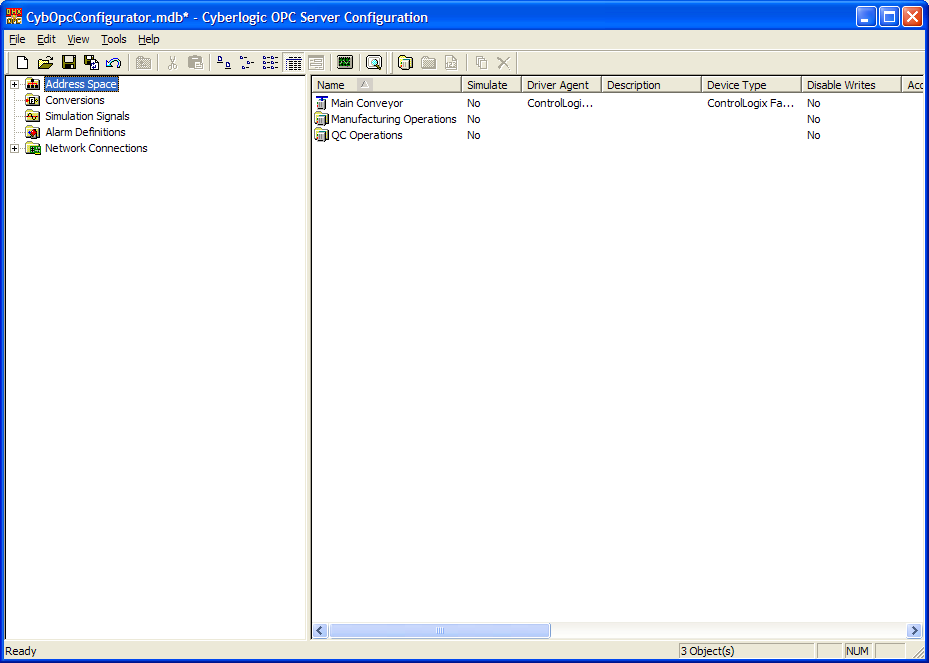Click the magnifier search icon in the toolbar
Viewport: 929px width, 663px height.
(374, 63)
